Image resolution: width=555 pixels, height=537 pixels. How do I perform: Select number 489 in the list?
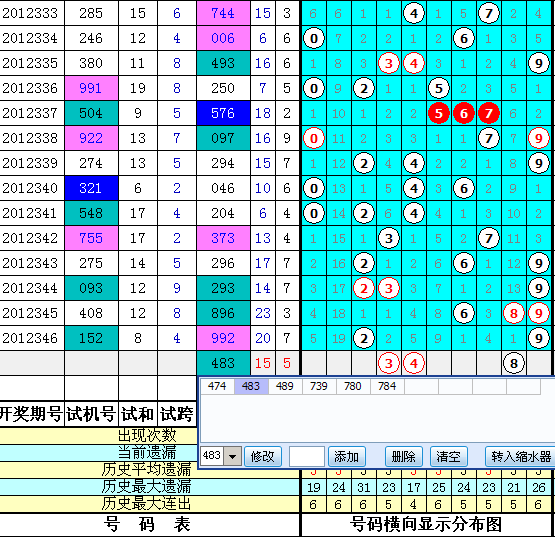[285, 386]
